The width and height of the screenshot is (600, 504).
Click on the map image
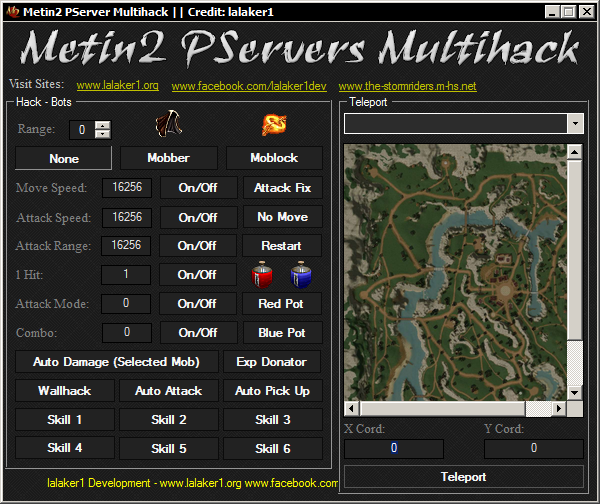[x=455, y=272]
